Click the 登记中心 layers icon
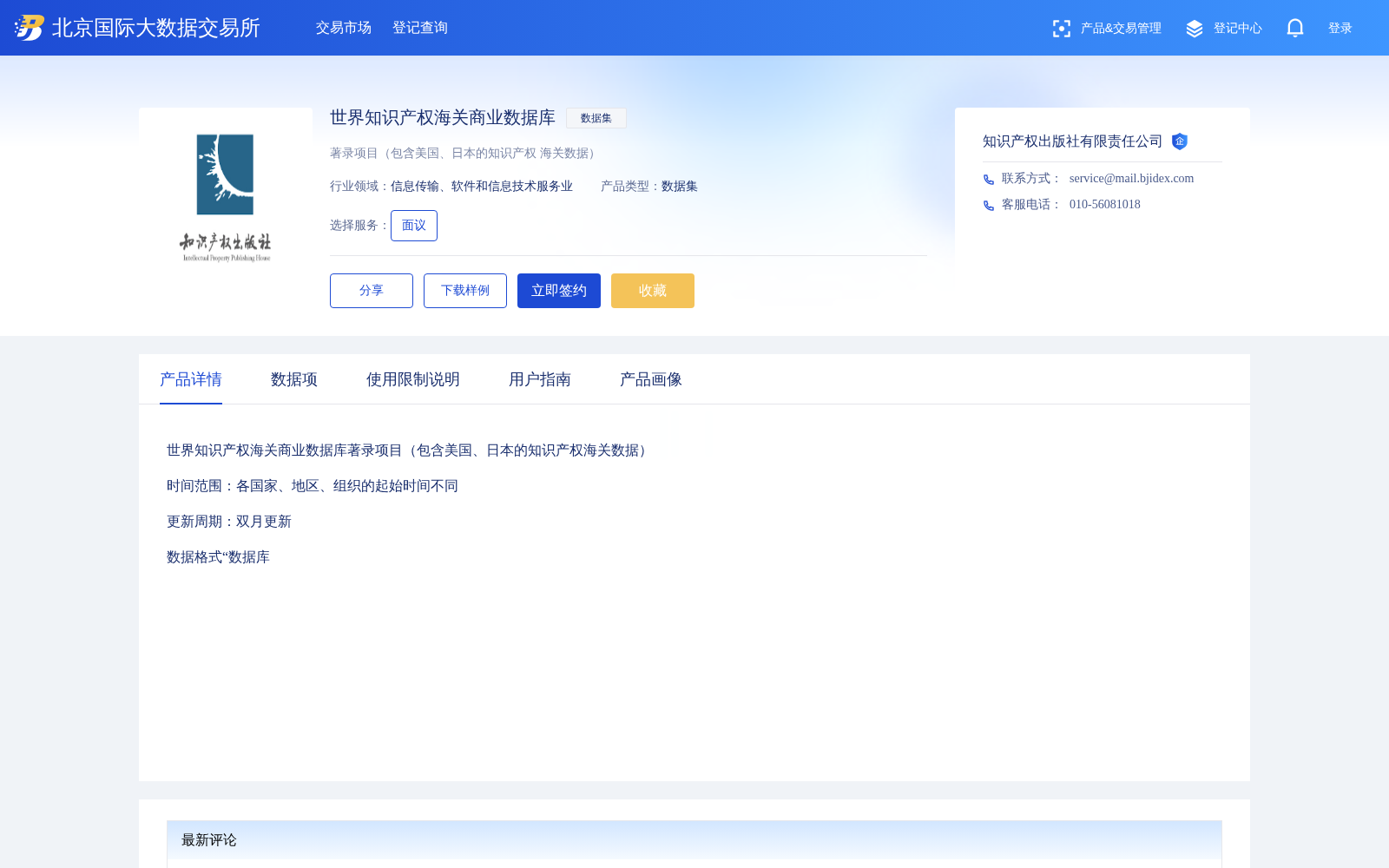Image resolution: width=1389 pixels, height=868 pixels. coord(1195,29)
